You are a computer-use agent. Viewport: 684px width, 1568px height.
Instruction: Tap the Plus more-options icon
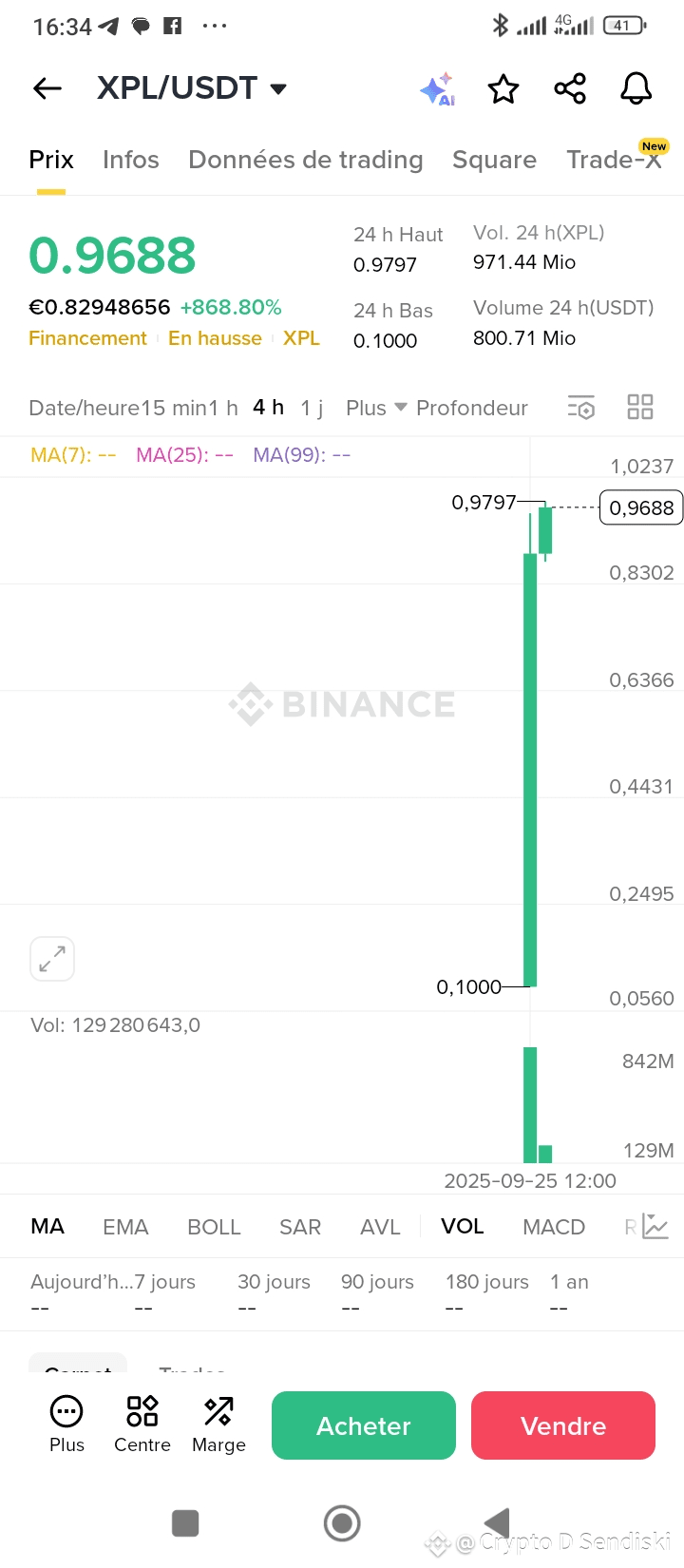point(66,1424)
